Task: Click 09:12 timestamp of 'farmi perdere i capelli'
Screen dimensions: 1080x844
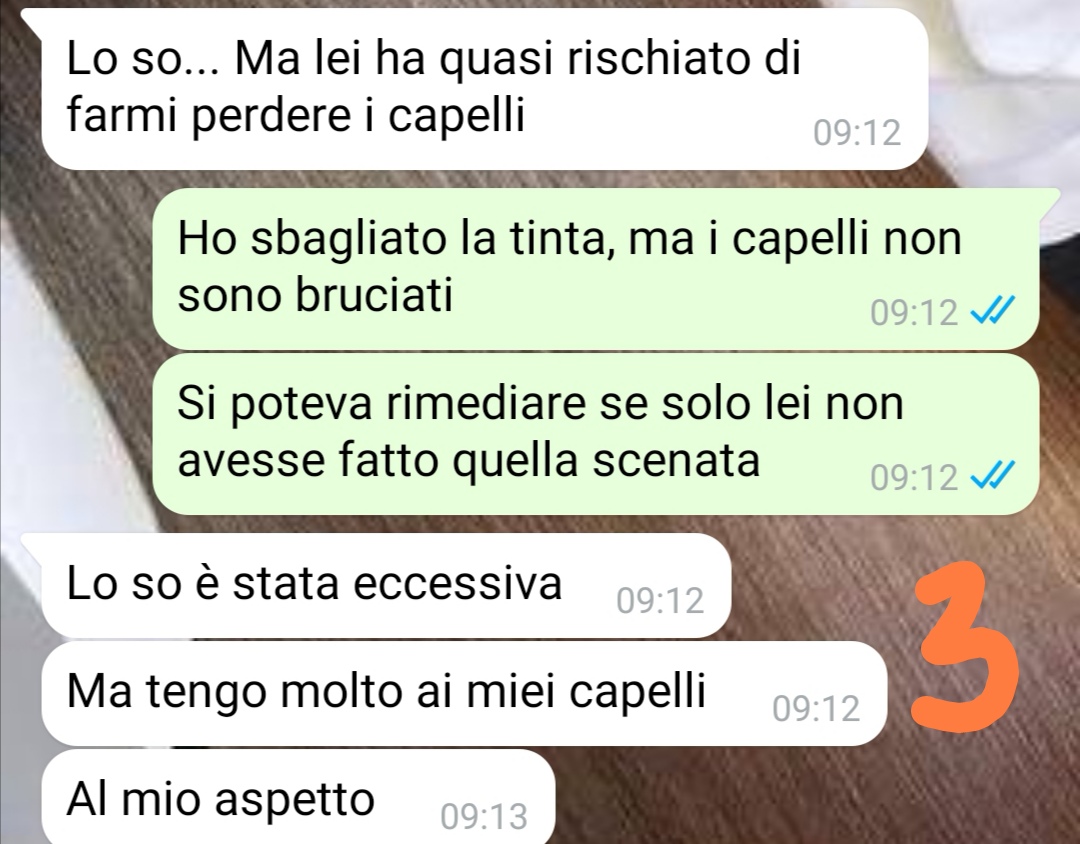Action: click(x=857, y=132)
